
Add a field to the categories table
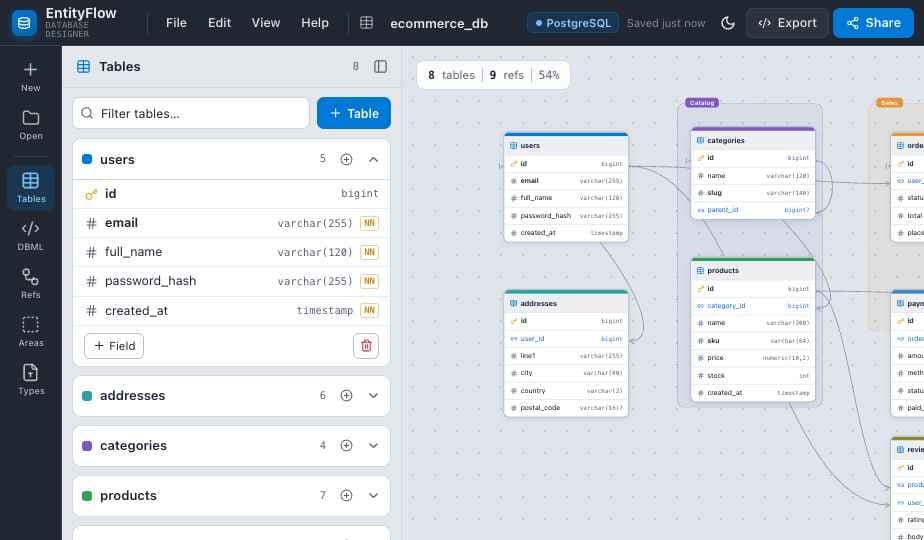[x=346, y=446]
